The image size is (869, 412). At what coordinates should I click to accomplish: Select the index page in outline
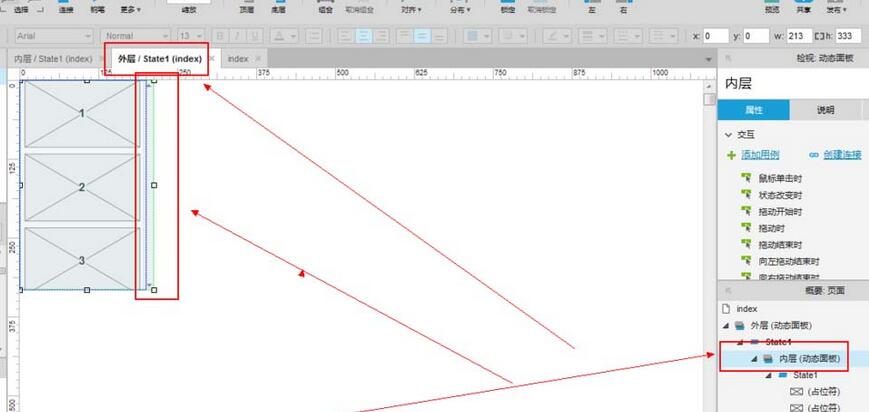click(x=747, y=309)
